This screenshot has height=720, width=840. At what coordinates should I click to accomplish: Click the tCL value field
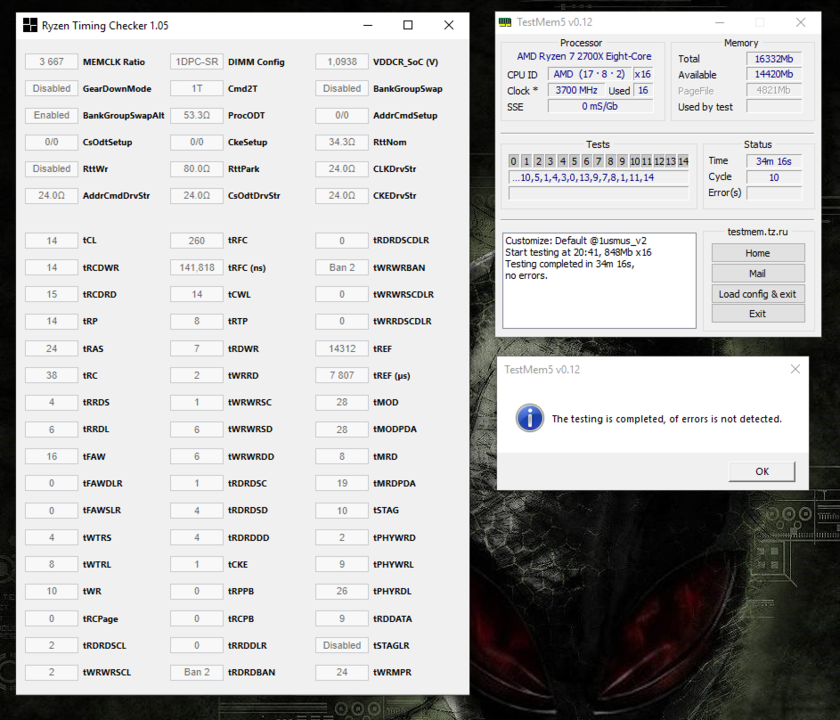(51, 241)
